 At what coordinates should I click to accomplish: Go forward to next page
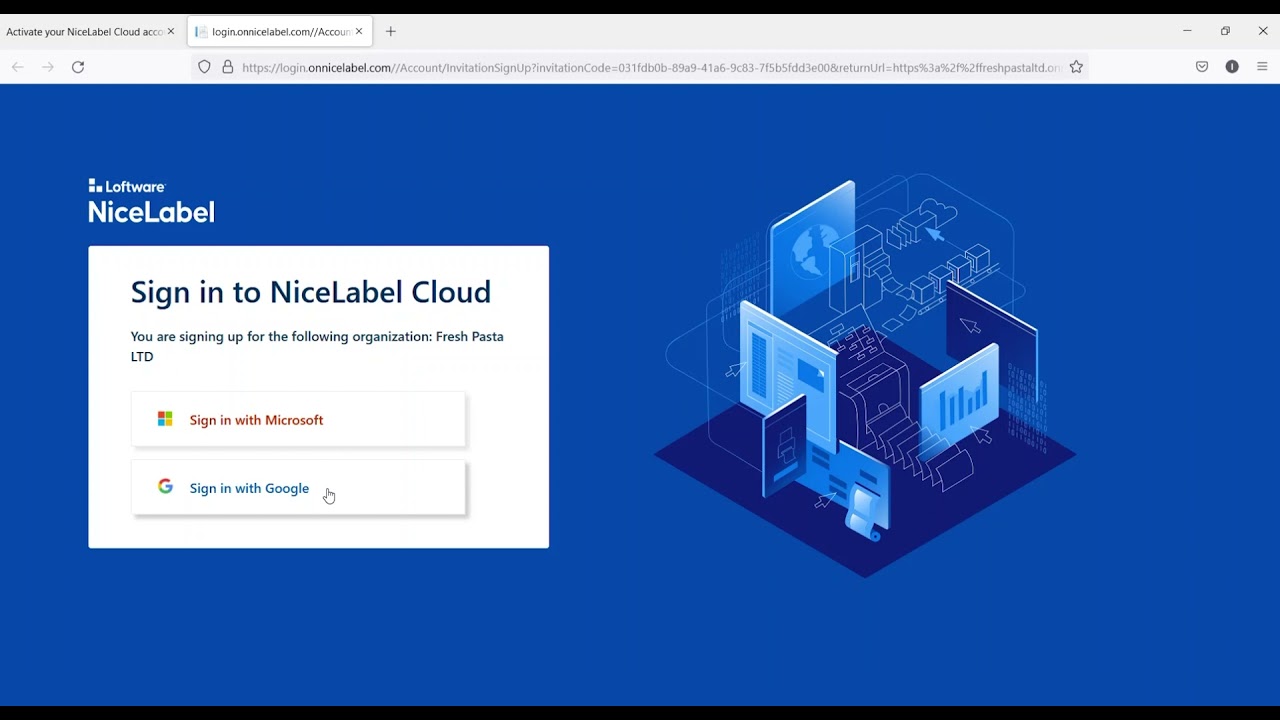click(x=48, y=67)
